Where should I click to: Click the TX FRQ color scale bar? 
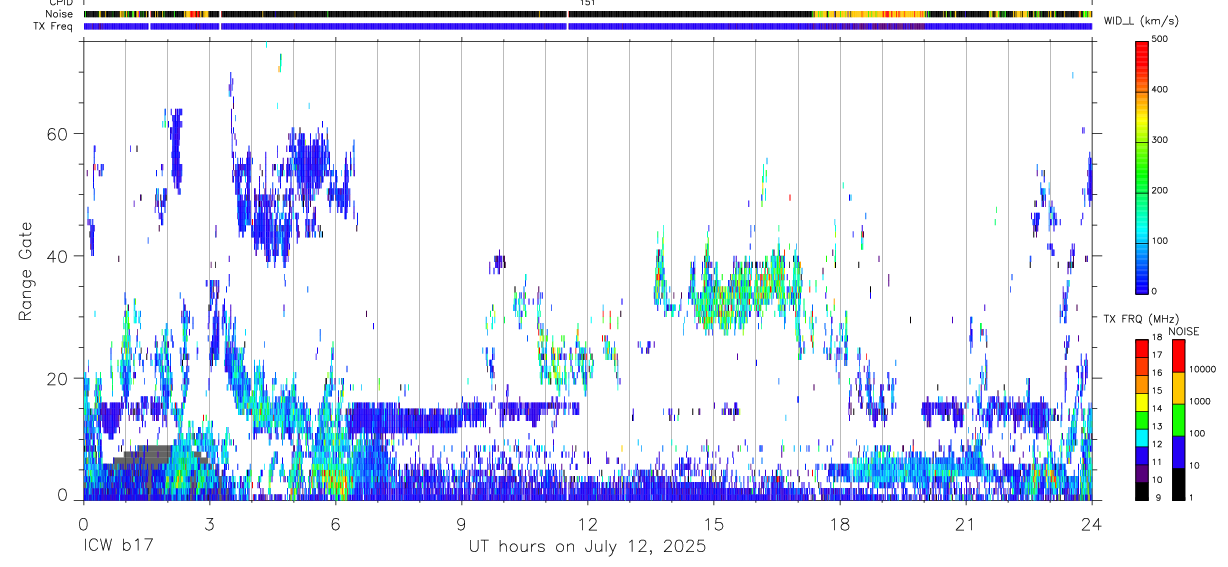(x=1141, y=419)
